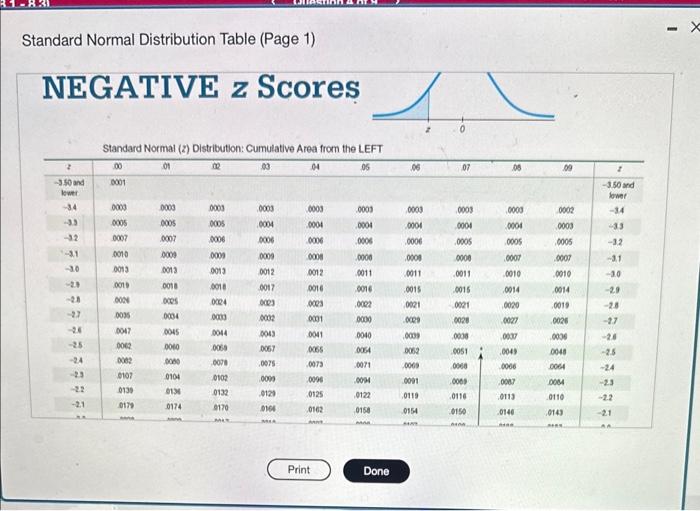
Task: Click the .00 column header
Action: point(117,166)
